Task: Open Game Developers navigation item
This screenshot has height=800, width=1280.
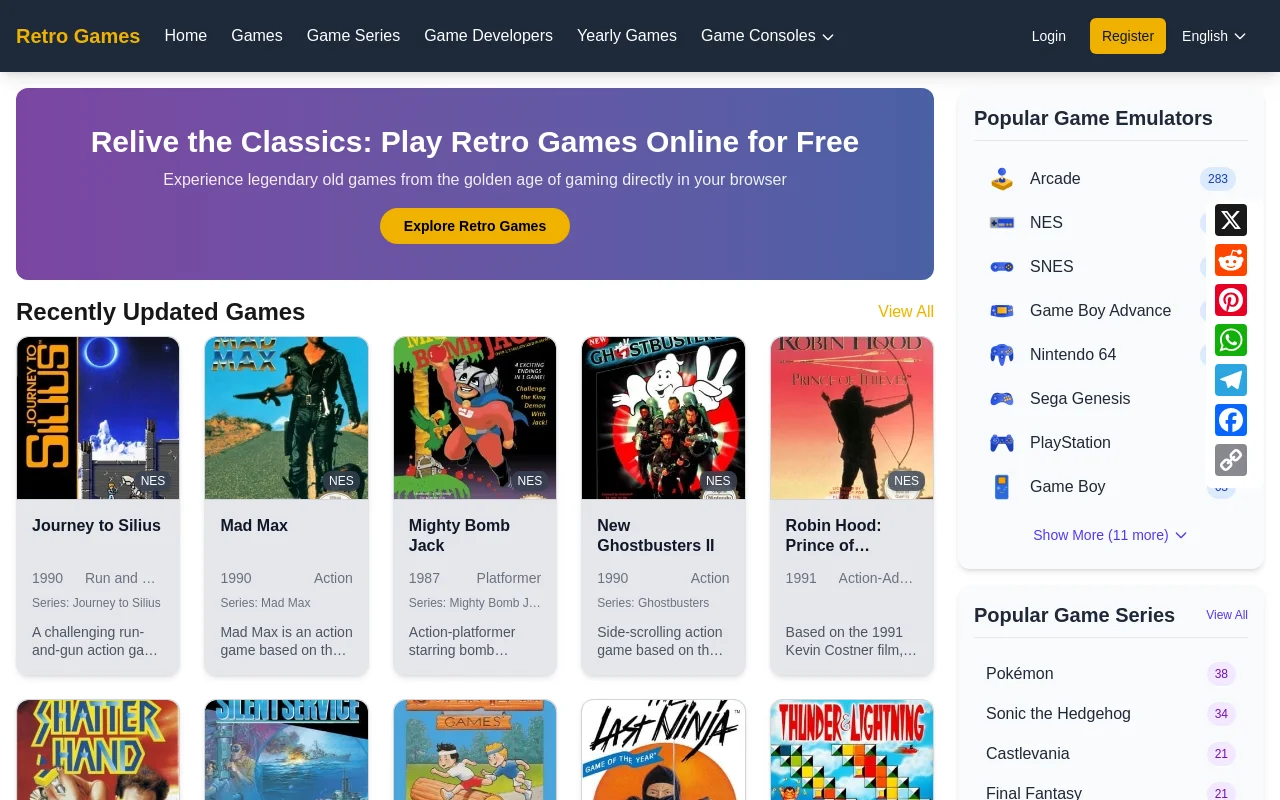Action: (x=488, y=36)
